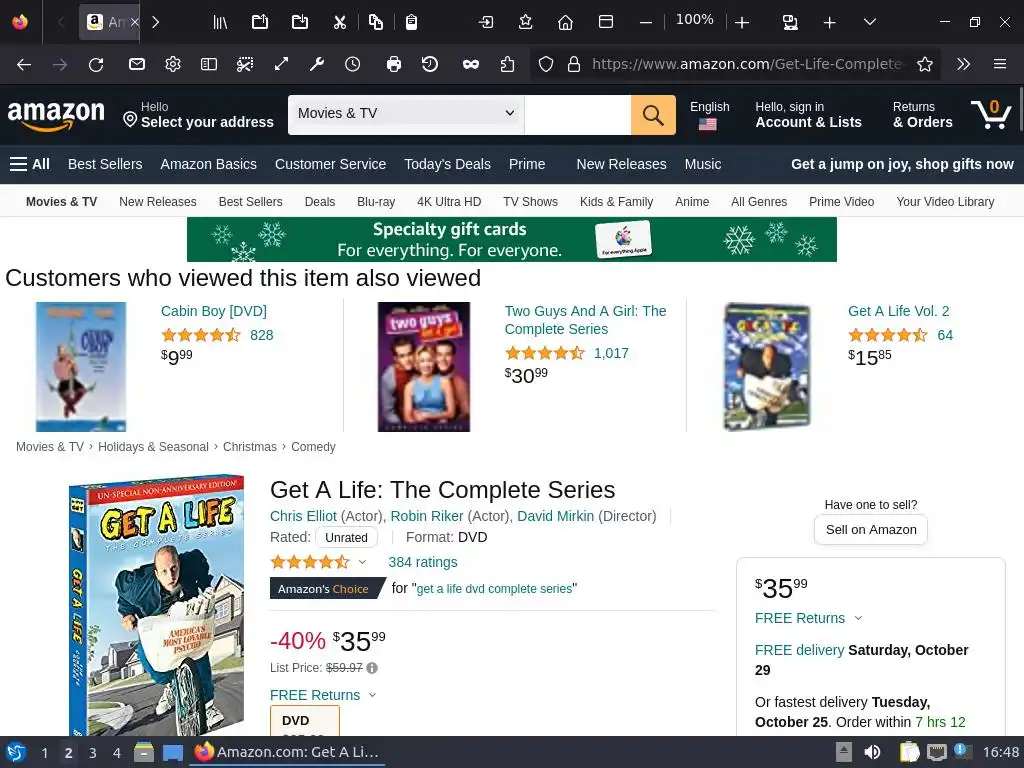Bookmark this page with the star
Viewport: 1024px width, 768px height.
pyautogui.click(x=925, y=64)
